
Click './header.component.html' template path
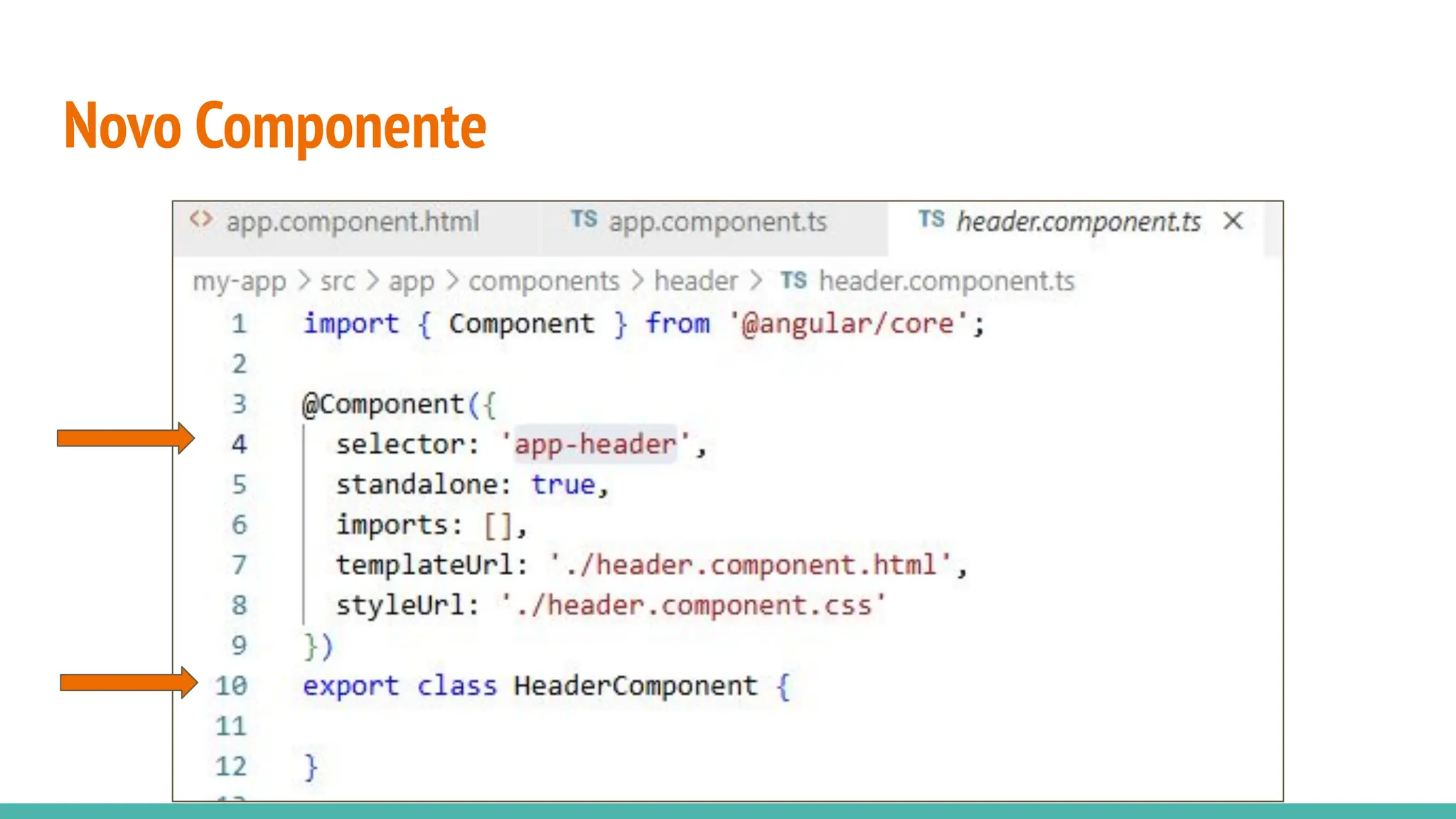click(751, 565)
